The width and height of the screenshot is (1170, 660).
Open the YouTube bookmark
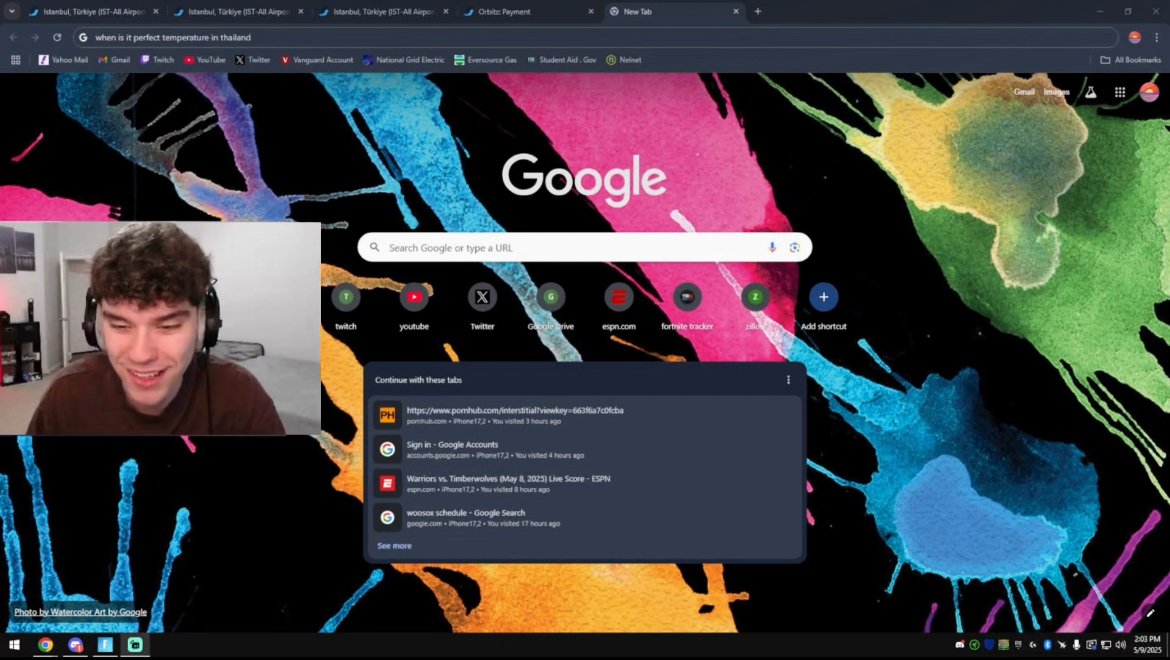coord(204,60)
